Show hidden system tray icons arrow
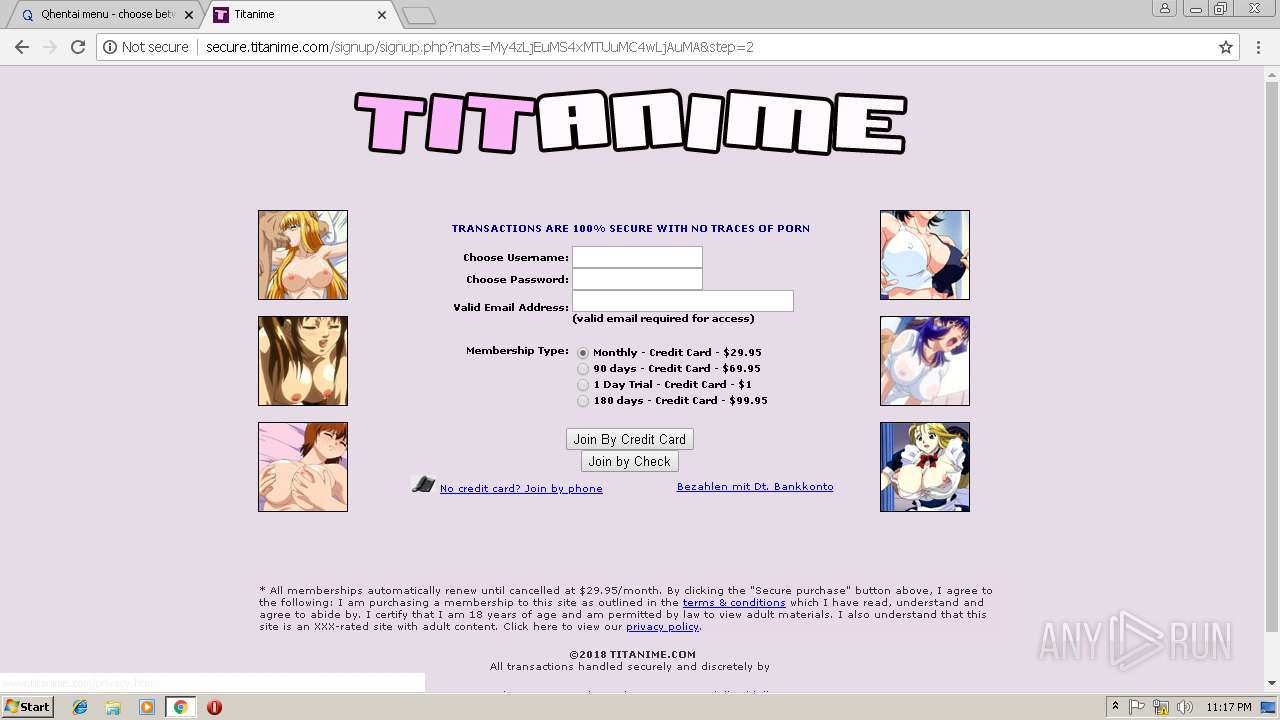The width and height of the screenshot is (1280, 720). click(1115, 707)
